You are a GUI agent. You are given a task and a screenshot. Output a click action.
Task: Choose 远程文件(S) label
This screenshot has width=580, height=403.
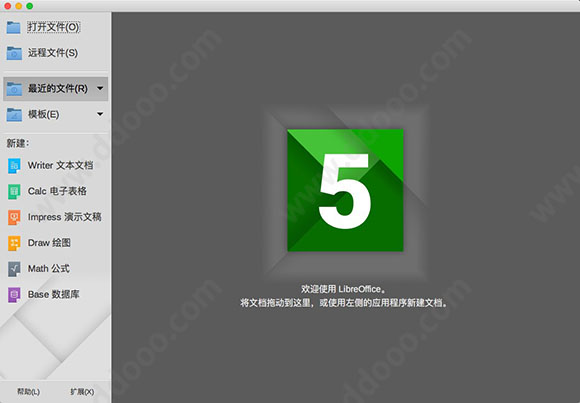(53, 53)
